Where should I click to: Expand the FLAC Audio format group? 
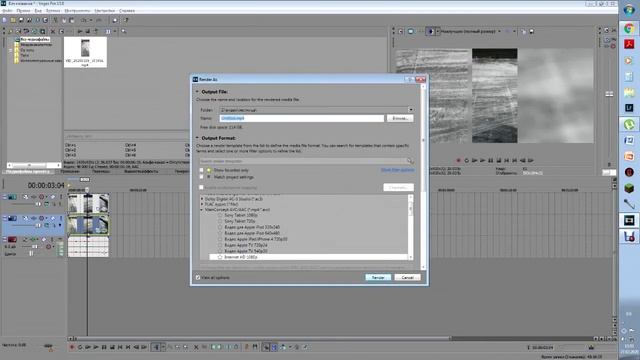tap(202, 204)
